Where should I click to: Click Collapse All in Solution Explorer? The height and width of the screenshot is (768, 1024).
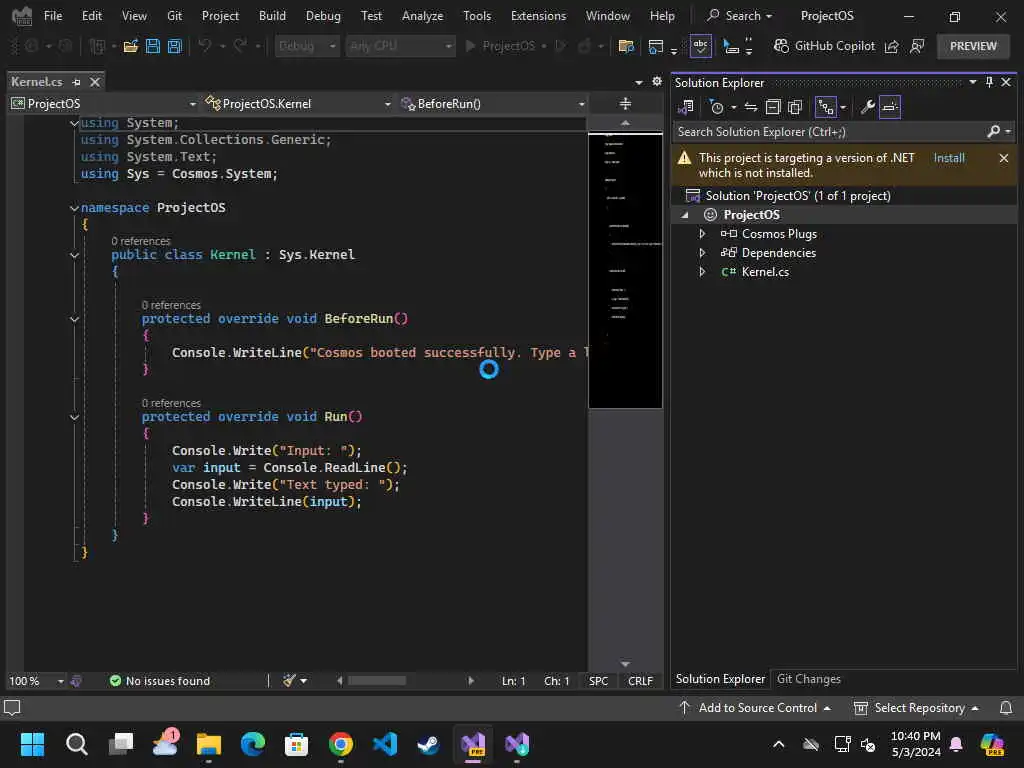click(x=773, y=107)
